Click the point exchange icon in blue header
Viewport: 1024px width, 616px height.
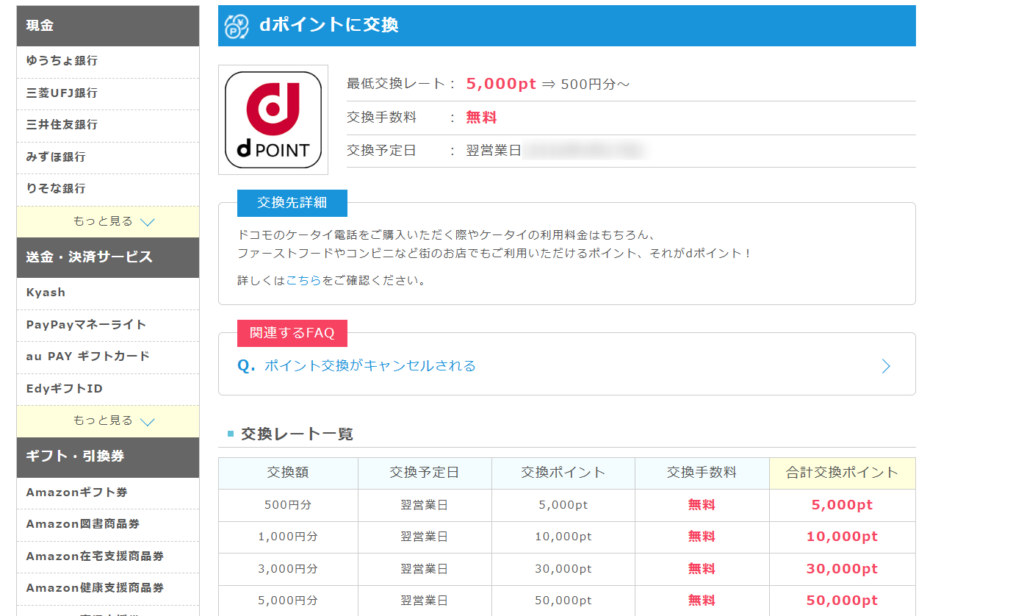[x=236, y=26]
